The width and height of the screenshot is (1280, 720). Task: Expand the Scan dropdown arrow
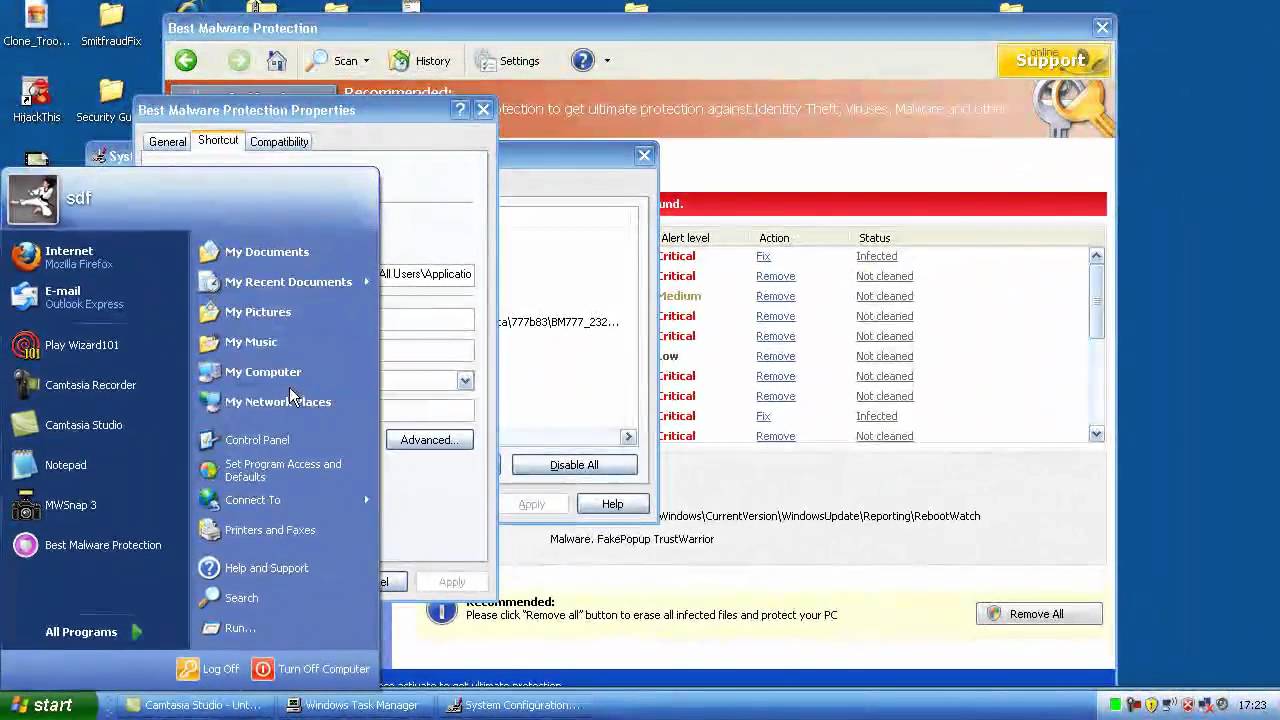tap(366, 61)
